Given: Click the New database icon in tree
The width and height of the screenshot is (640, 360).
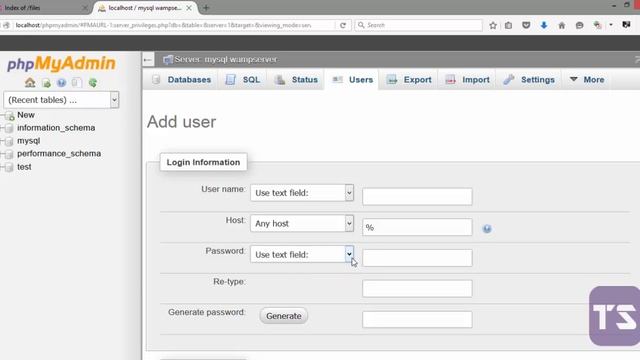Looking at the screenshot, I should coord(9,116).
